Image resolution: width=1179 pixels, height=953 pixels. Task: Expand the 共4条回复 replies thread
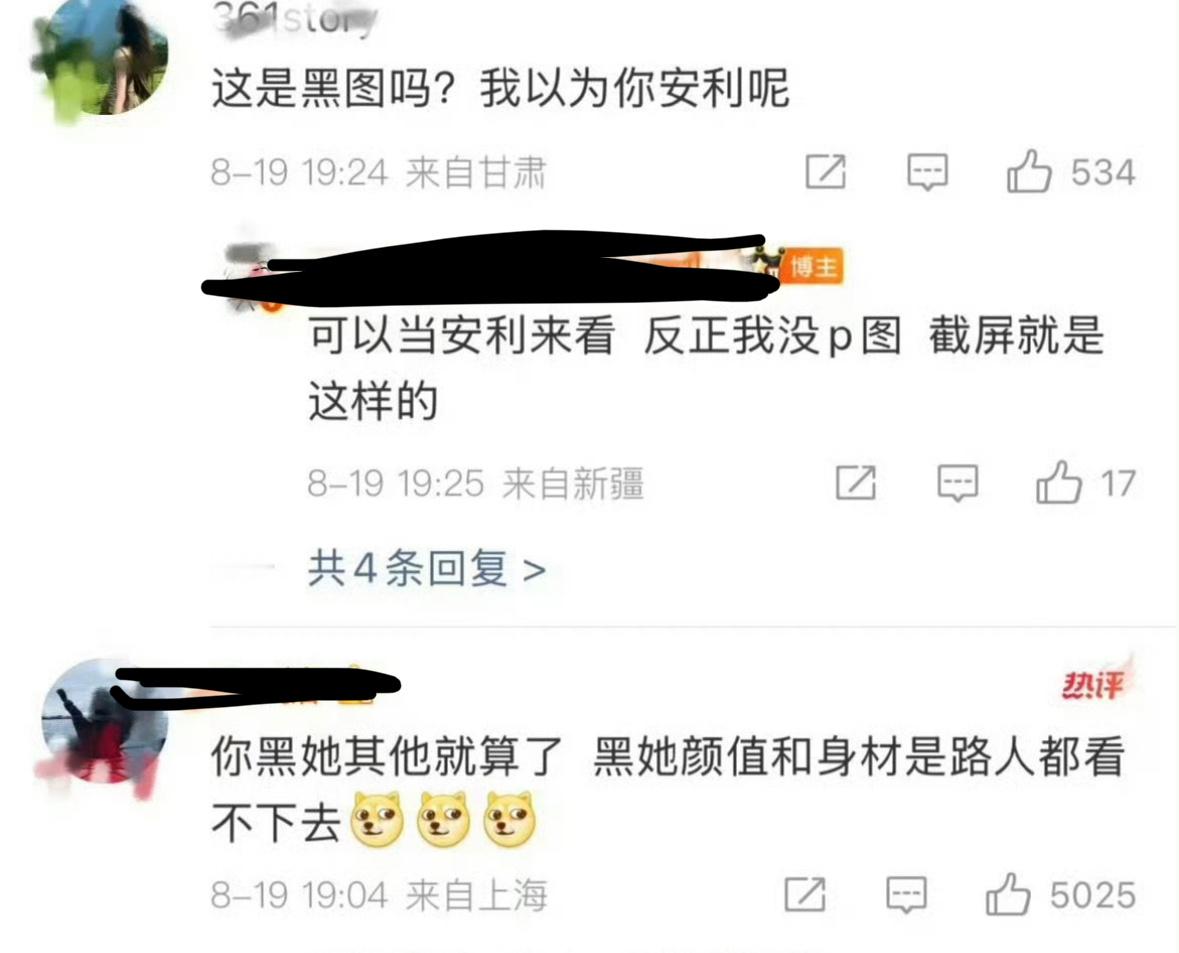[426, 568]
